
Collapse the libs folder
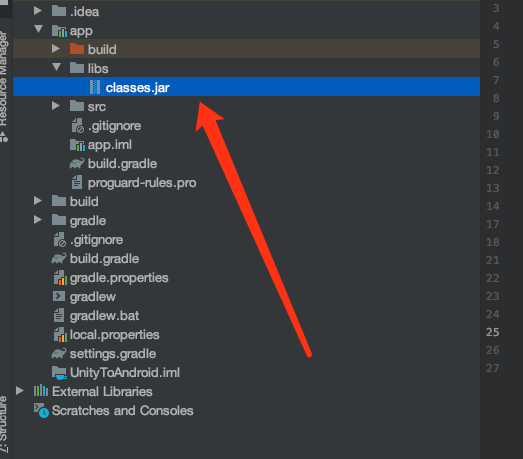click(56, 67)
